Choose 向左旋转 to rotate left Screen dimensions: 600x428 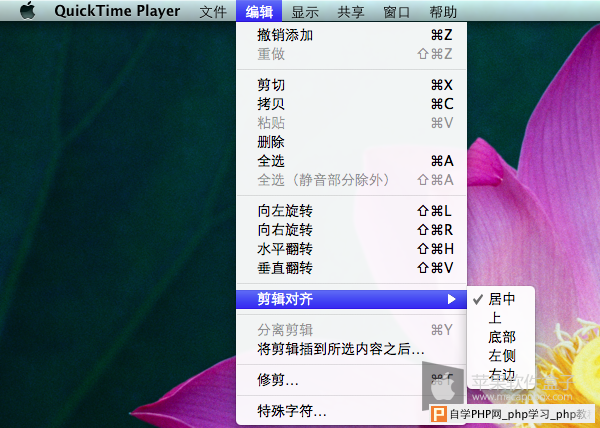[351, 211]
